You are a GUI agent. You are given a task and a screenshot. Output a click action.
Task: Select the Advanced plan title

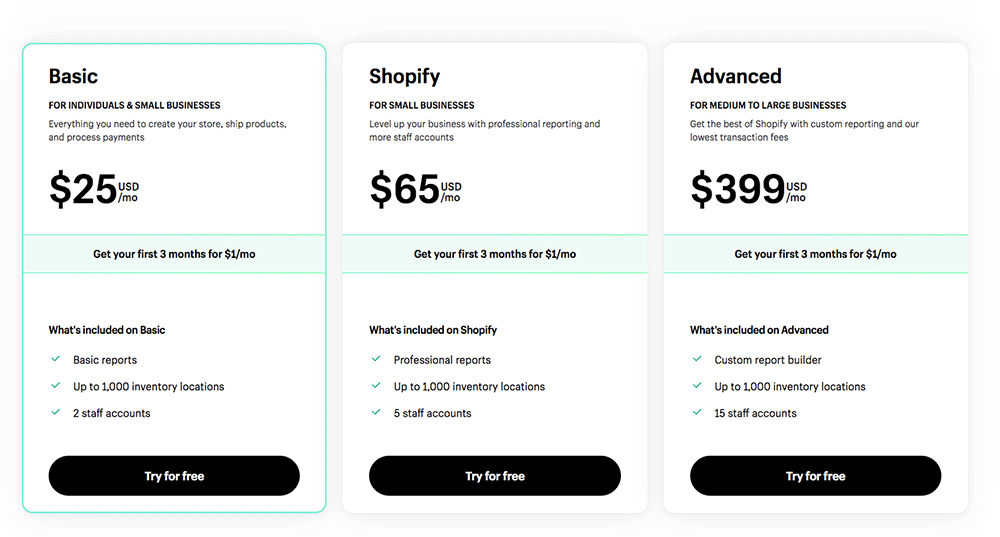736,76
